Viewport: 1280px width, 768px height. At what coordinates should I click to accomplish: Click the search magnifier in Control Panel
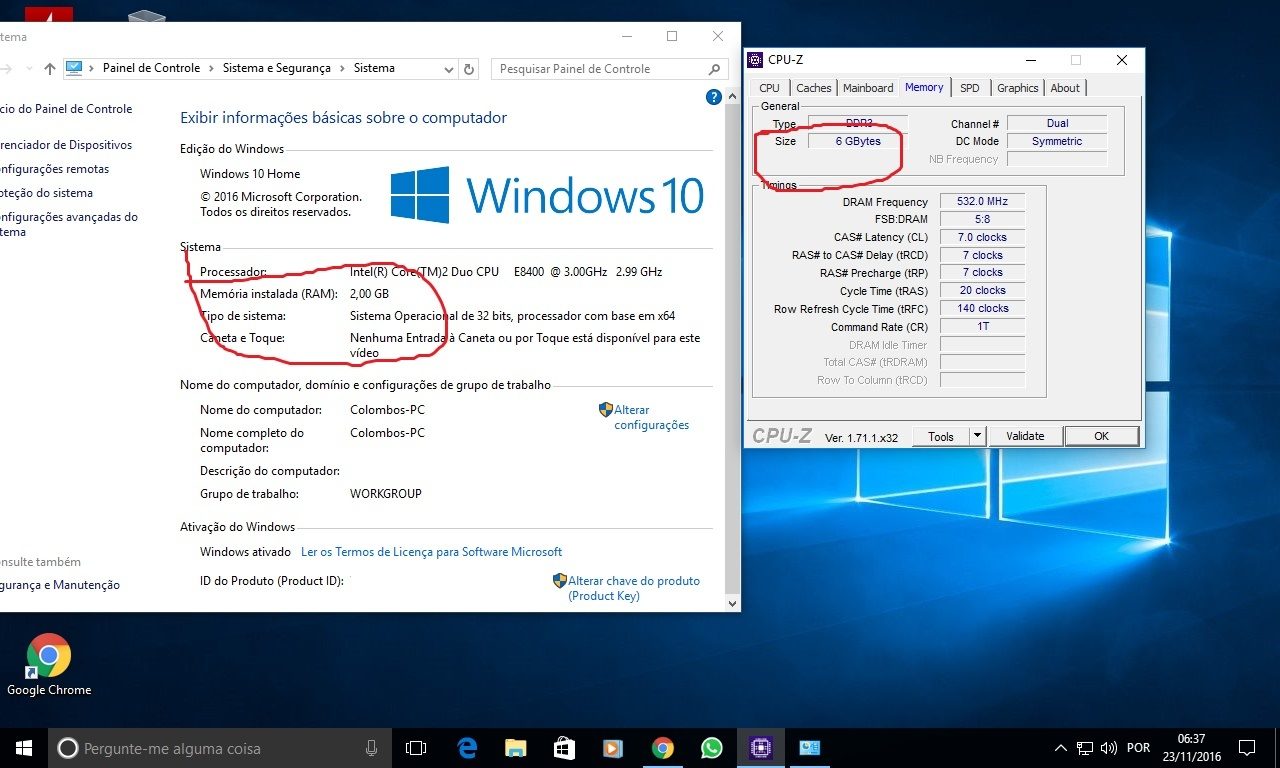[714, 69]
